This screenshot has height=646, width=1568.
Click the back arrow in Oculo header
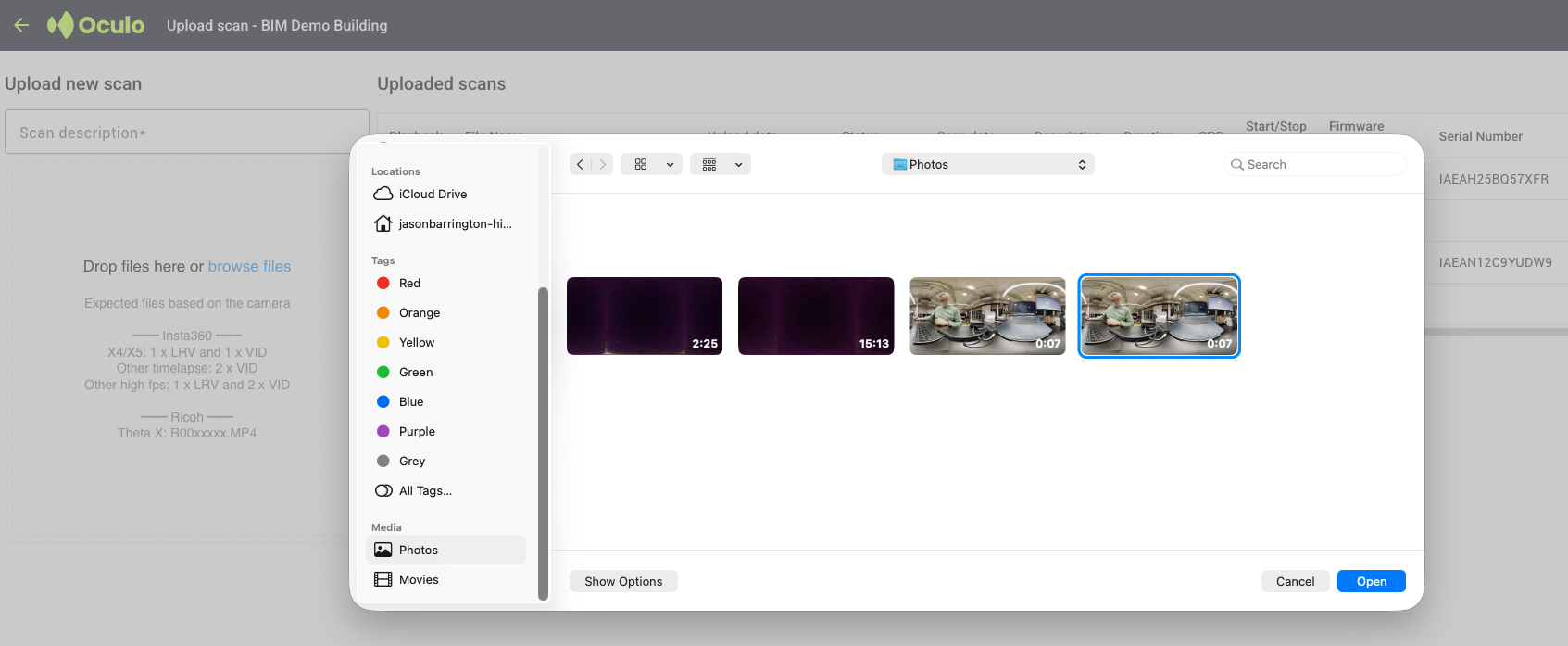coord(21,25)
